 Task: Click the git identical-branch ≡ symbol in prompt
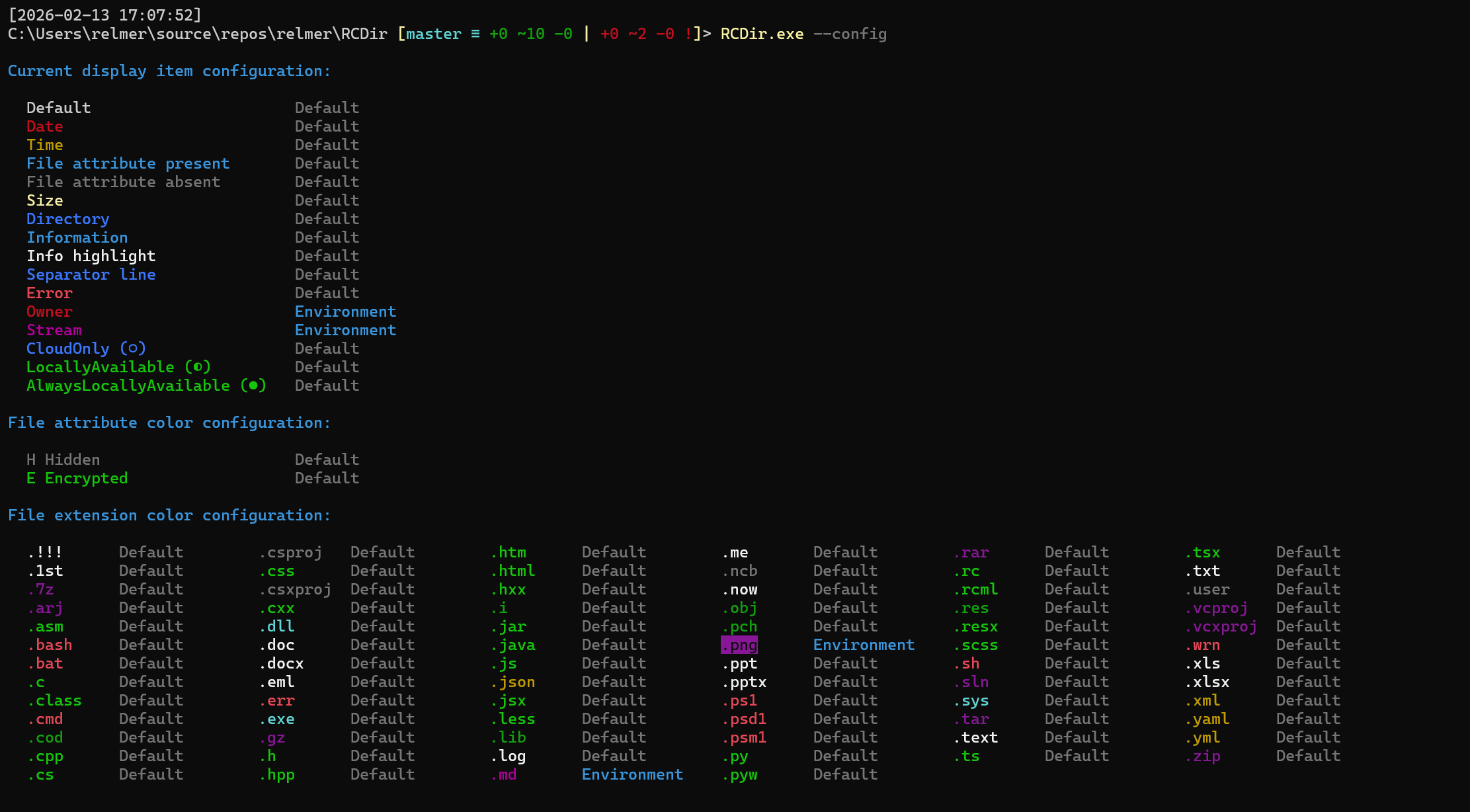(x=475, y=34)
